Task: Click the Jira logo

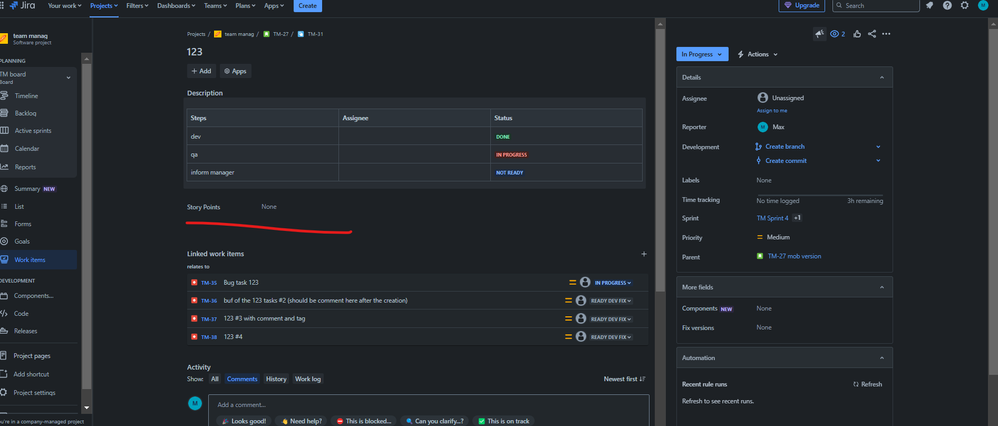Action: click(x=22, y=6)
